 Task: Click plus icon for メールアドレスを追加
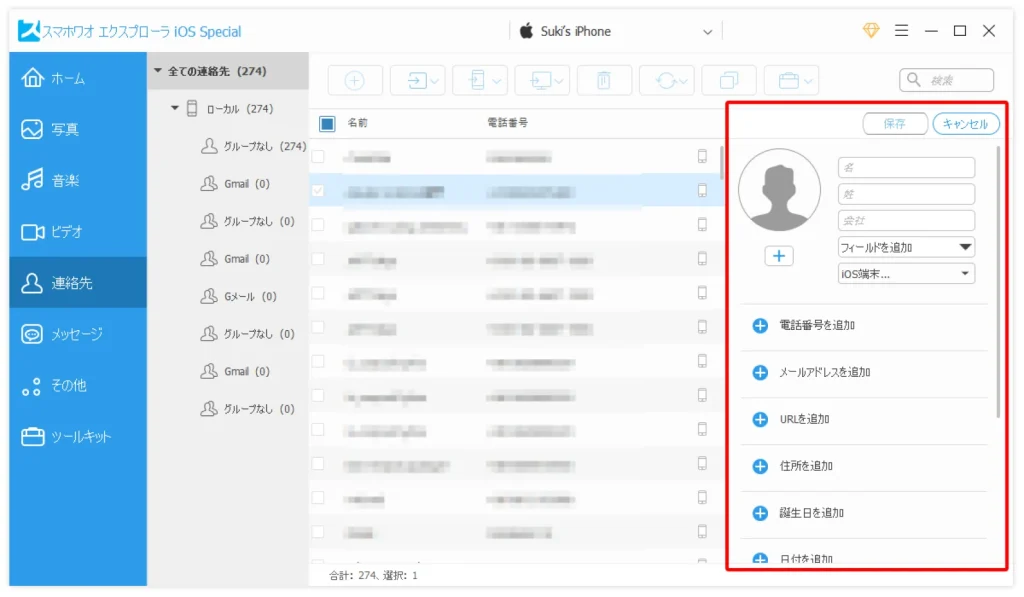pos(760,373)
